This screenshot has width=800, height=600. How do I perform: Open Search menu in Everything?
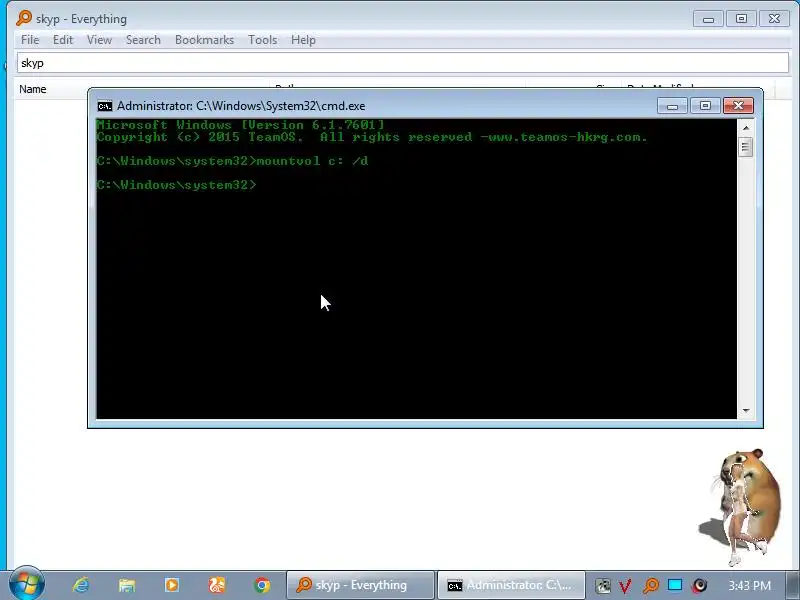[x=143, y=40]
